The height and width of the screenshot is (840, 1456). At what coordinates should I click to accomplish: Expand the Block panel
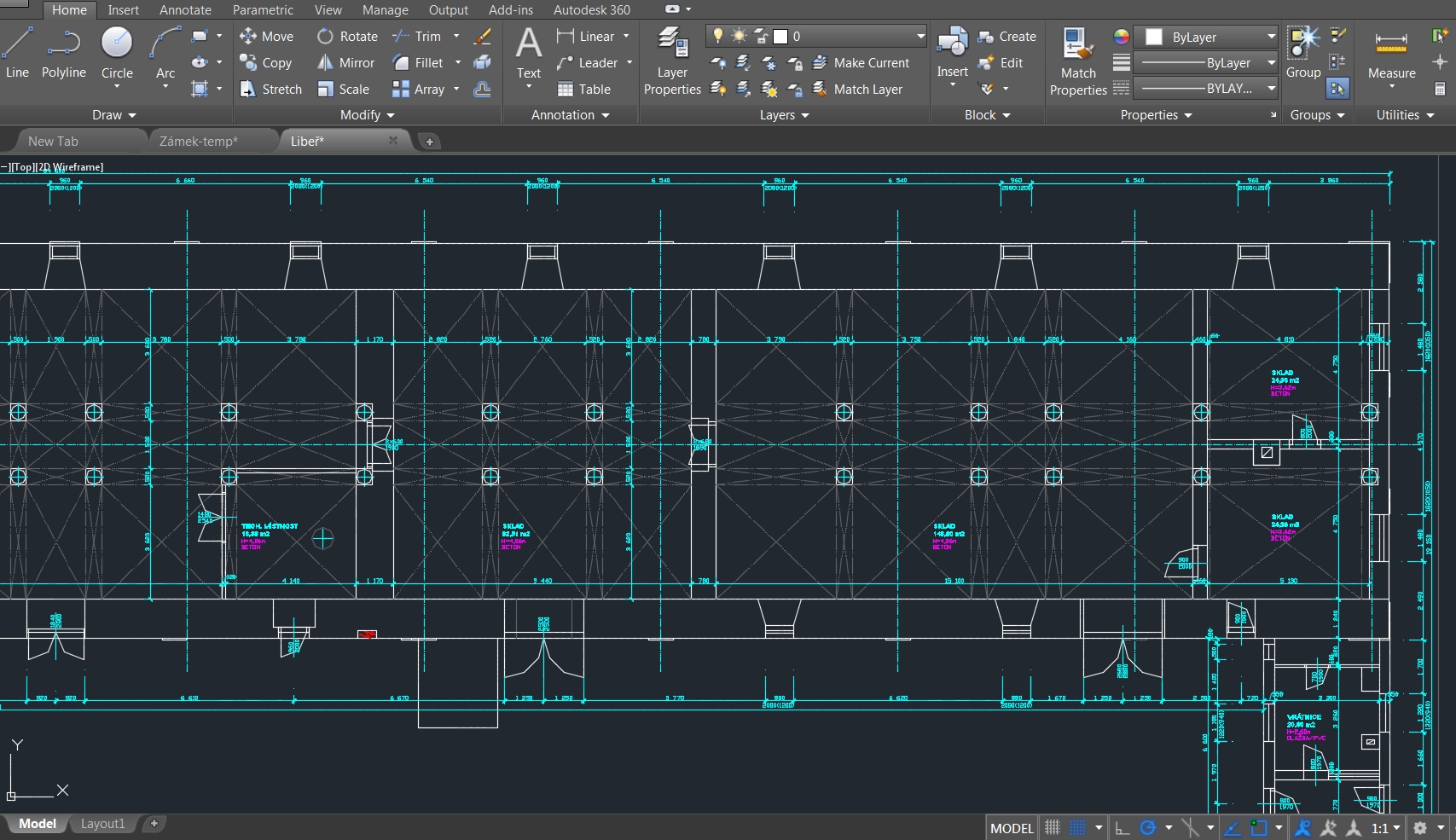click(x=988, y=114)
